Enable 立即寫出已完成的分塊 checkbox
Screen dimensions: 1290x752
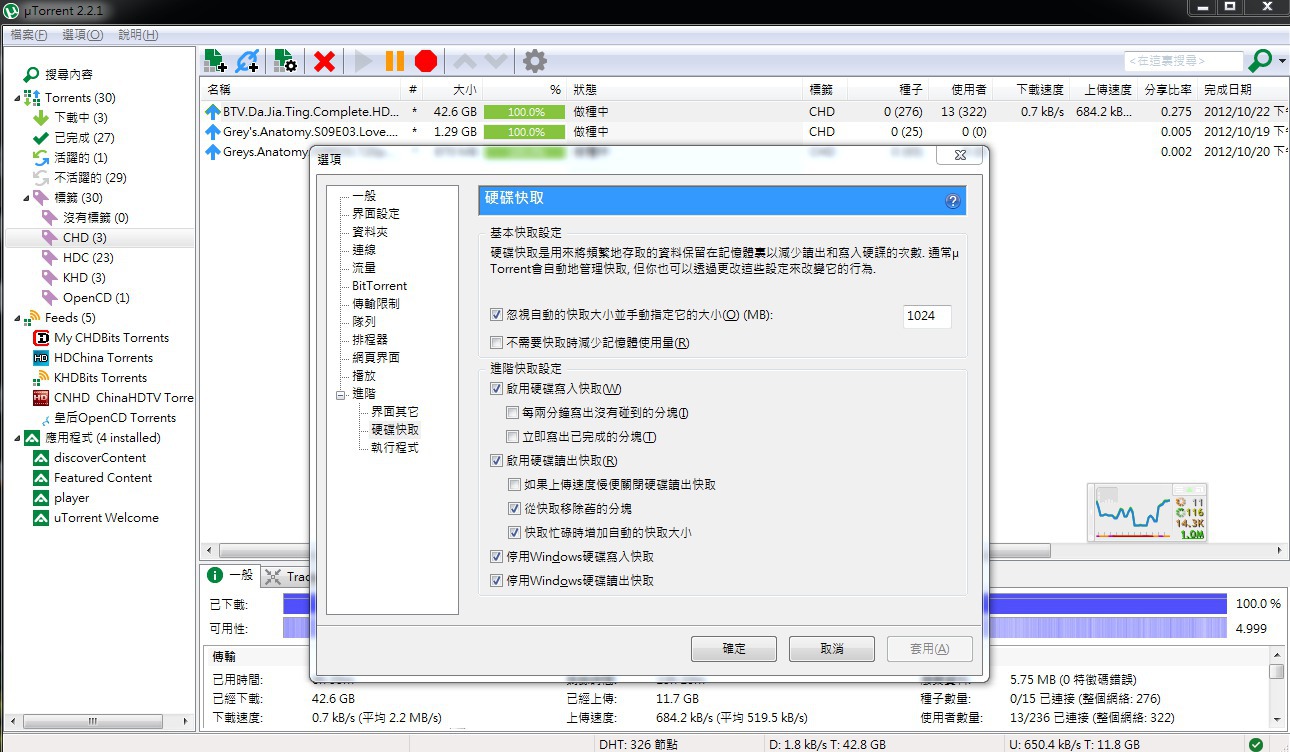point(514,437)
